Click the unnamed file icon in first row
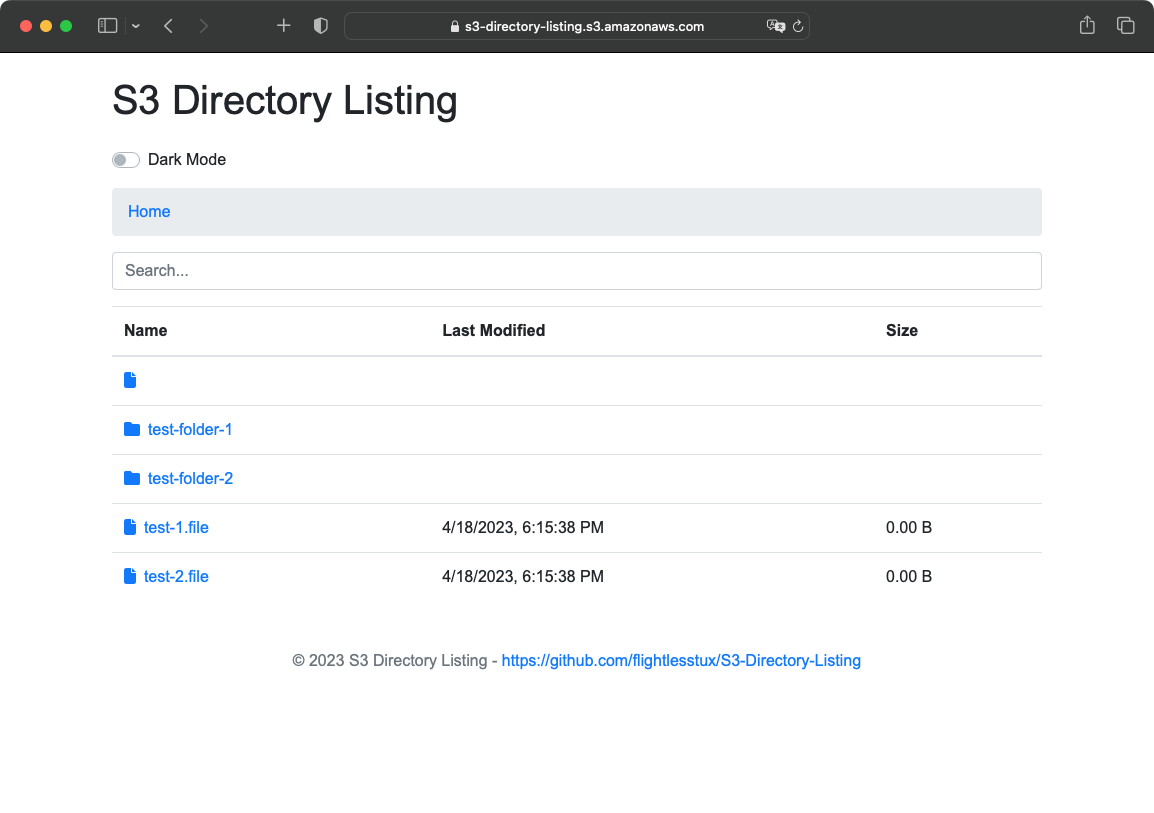The height and width of the screenshot is (813, 1154). [x=130, y=380]
